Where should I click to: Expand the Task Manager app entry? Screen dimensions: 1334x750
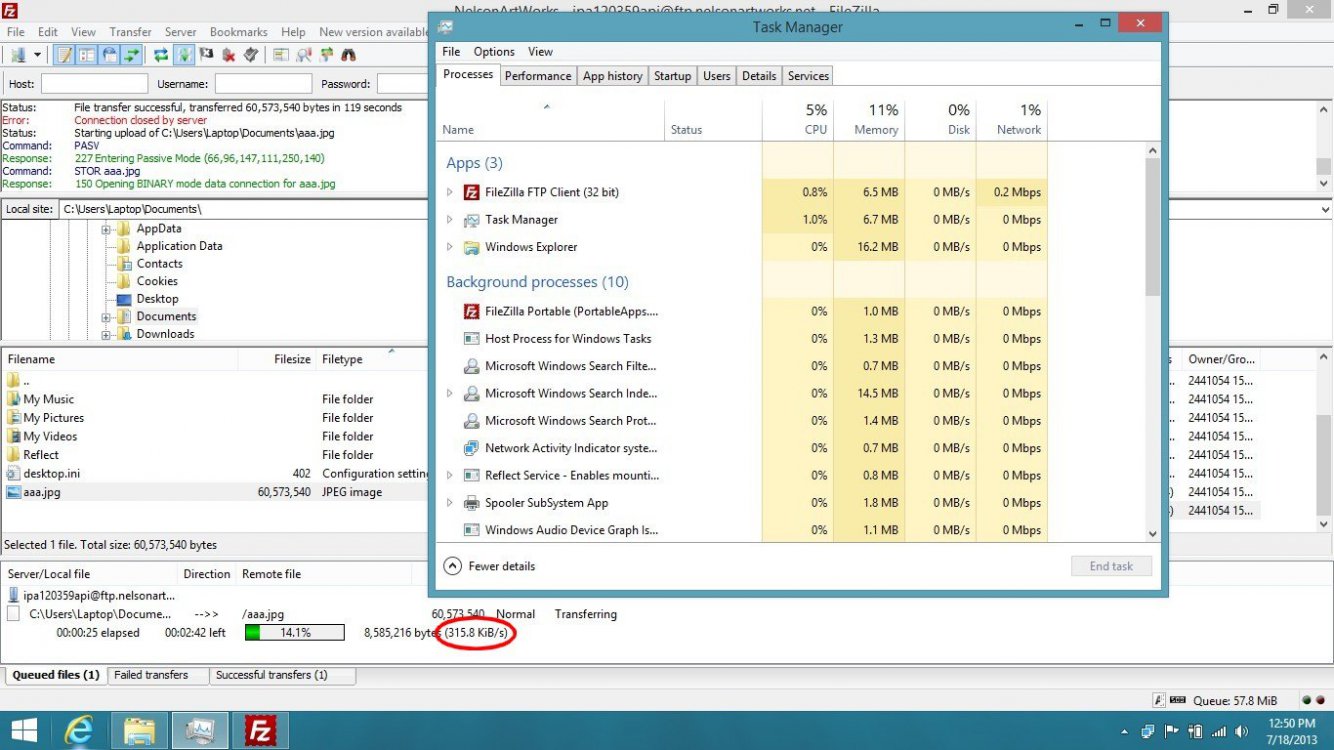(x=450, y=220)
